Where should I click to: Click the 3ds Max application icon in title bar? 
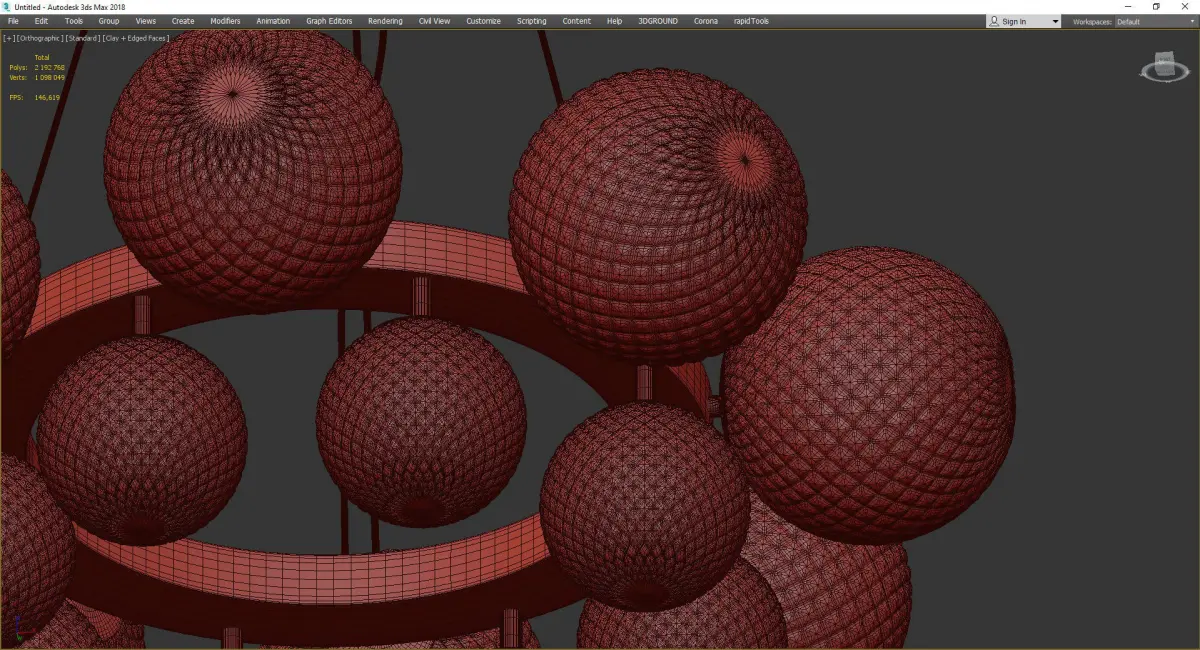(7, 7)
